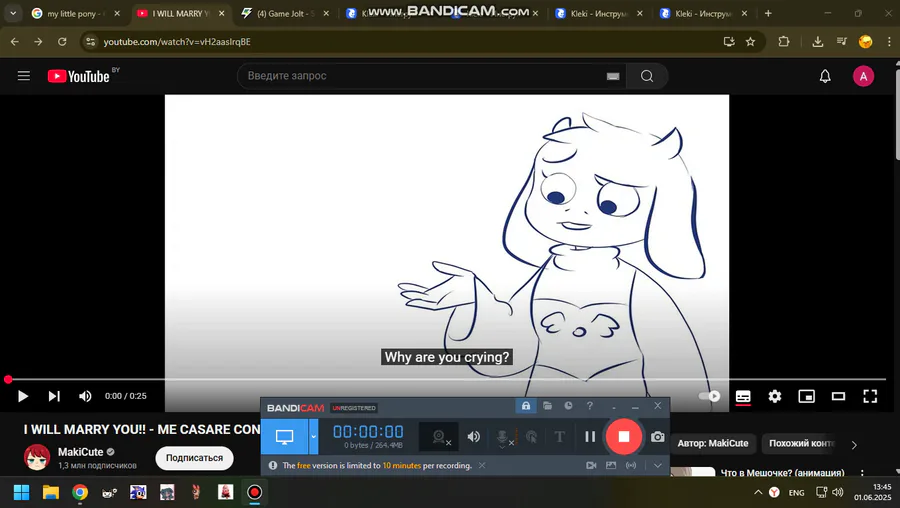The image size is (900, 508).
Task: Toggle Bandicam webcam overlay
Action: point(440,437)
